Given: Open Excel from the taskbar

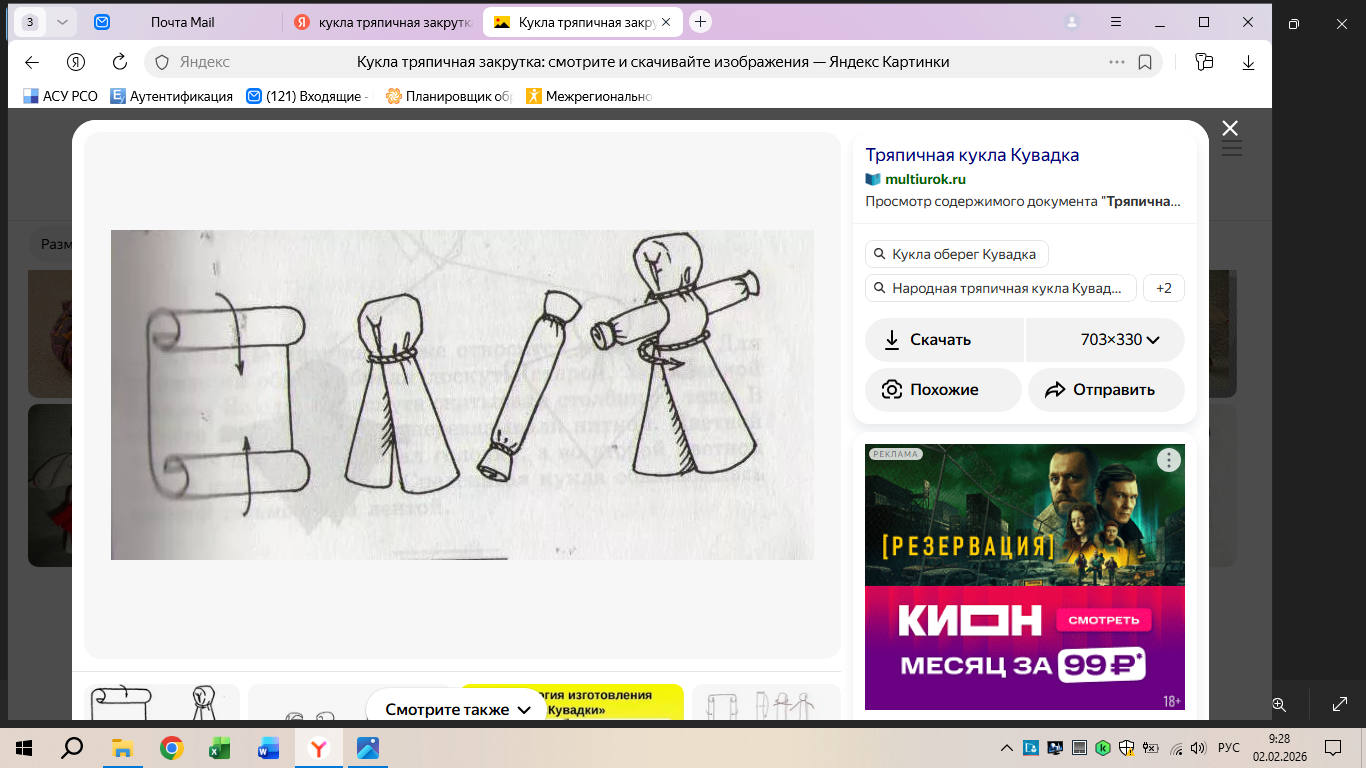Looking at the screenshot, I should coord(219,748).
